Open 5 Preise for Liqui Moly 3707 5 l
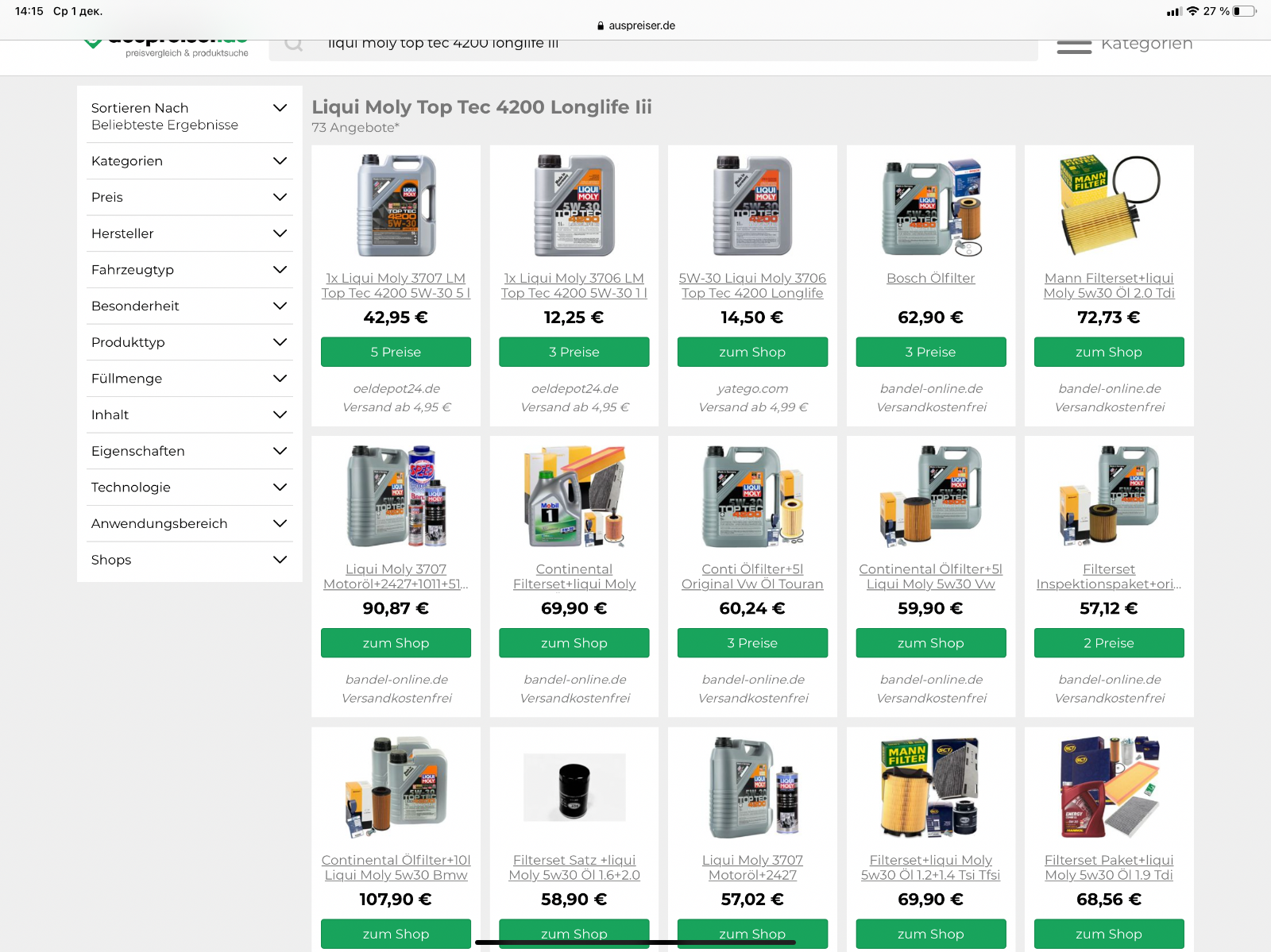The height and width of the screenshot is (952, 1271). click(x=396, y=352)
